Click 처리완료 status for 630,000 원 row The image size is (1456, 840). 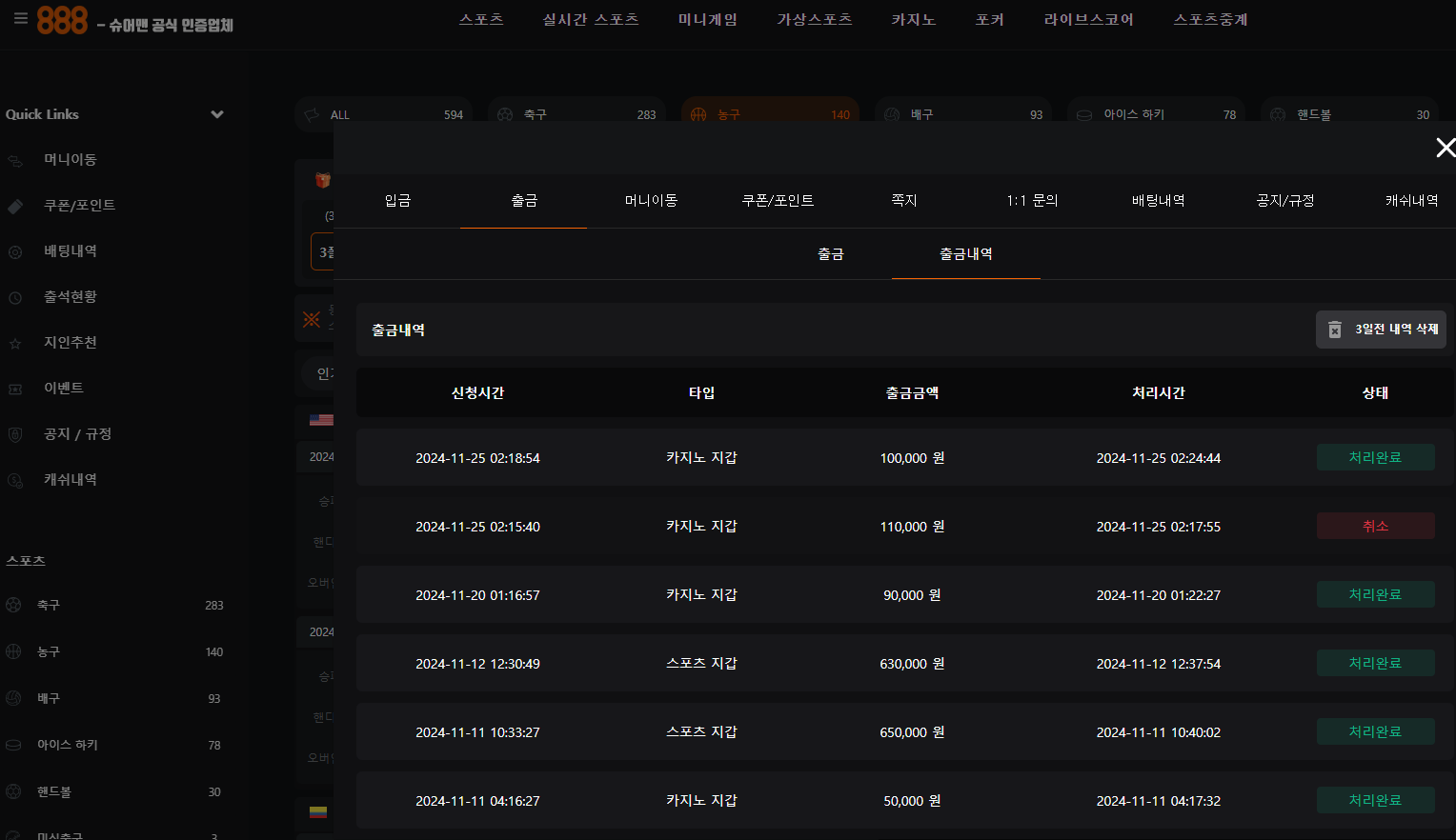click(x=1375, y=663)
